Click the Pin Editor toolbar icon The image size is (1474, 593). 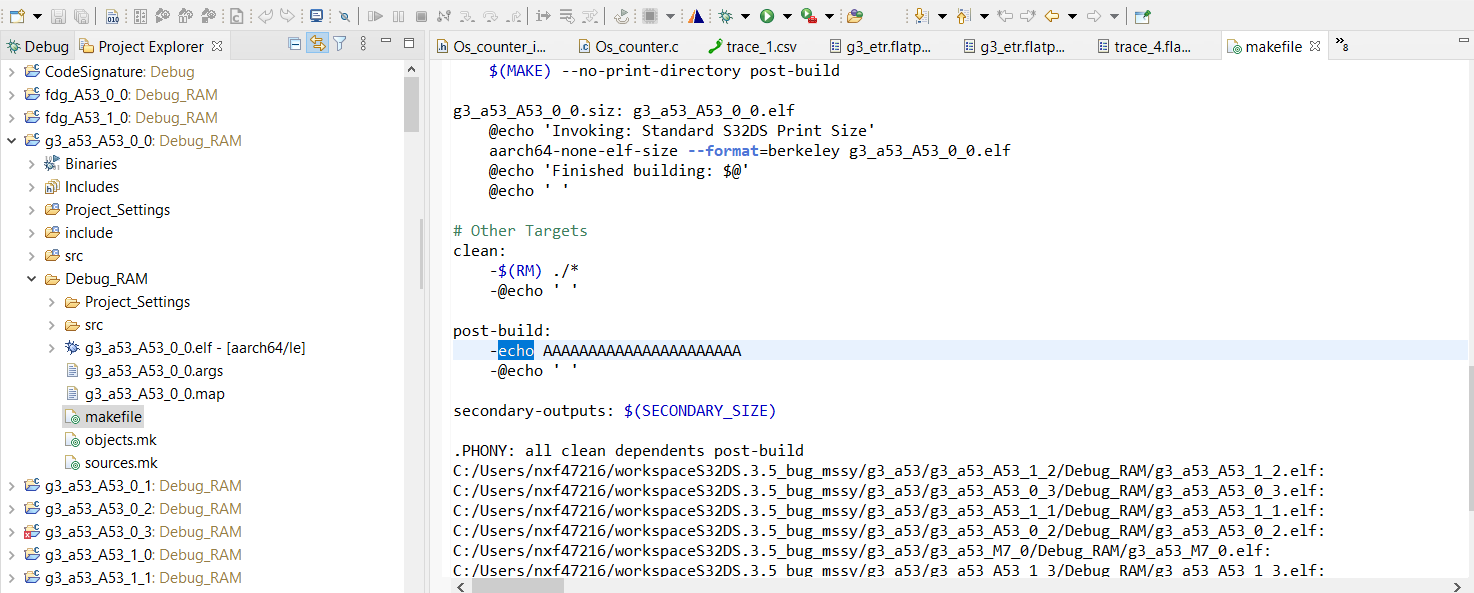click(1142, 16)
